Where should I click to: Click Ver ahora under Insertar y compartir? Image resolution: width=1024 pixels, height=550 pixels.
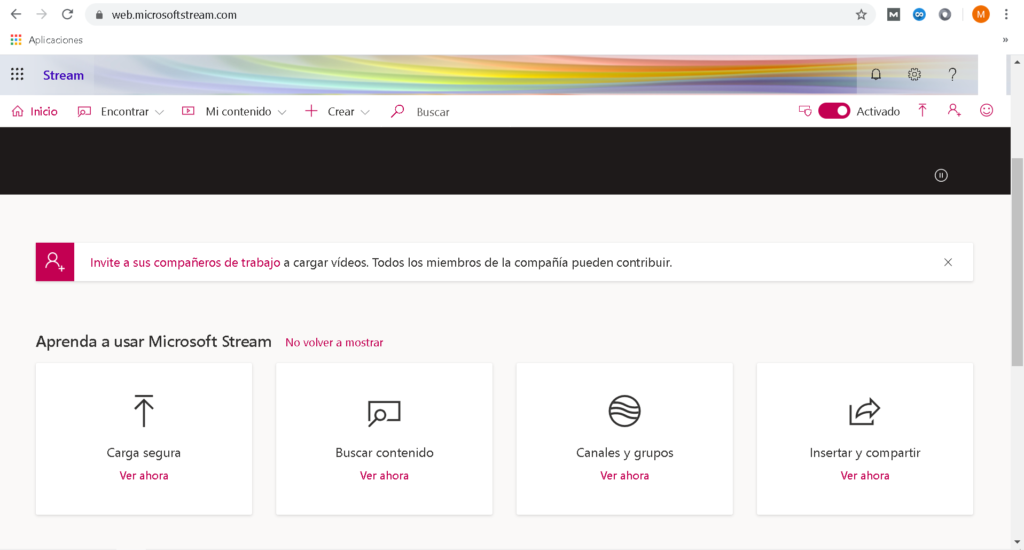tap(865, 476)
